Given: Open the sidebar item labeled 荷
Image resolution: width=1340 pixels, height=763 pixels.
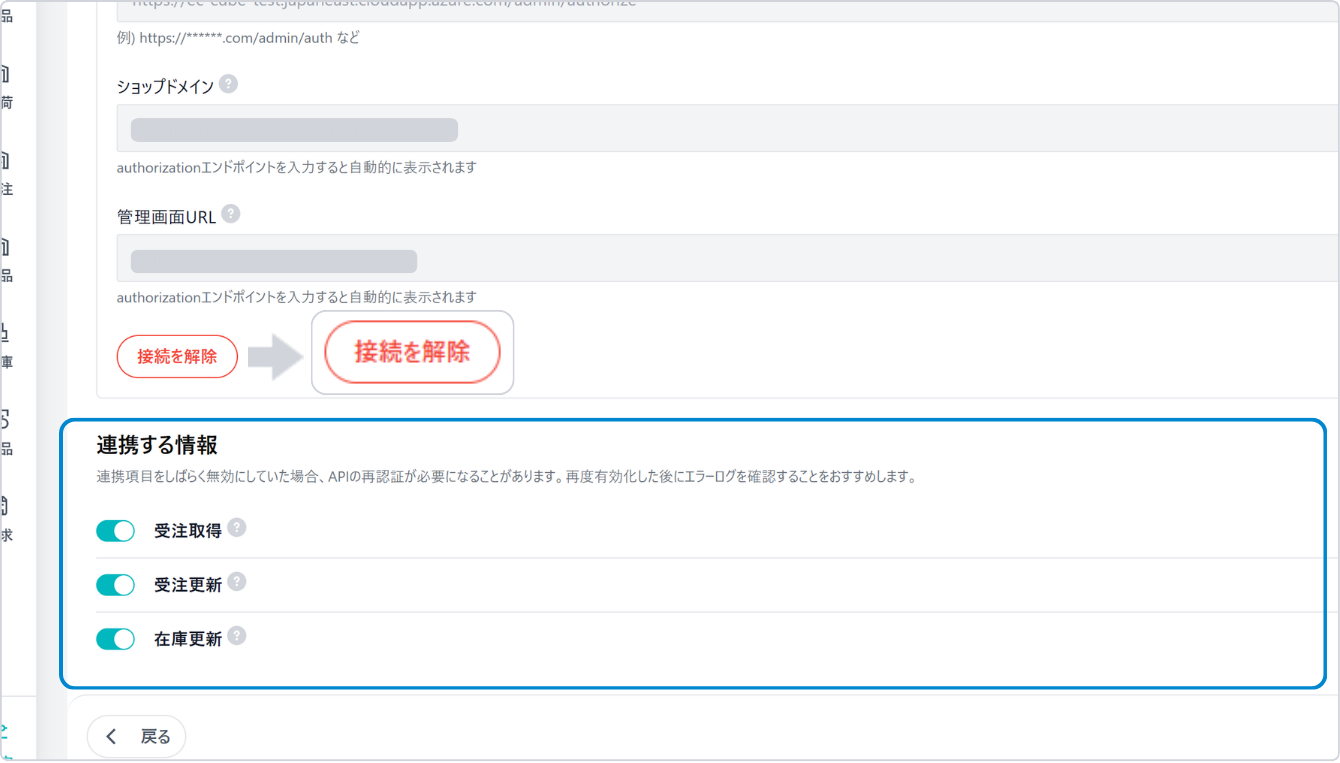Looking at the screenshot, I should tap(6, 88).
